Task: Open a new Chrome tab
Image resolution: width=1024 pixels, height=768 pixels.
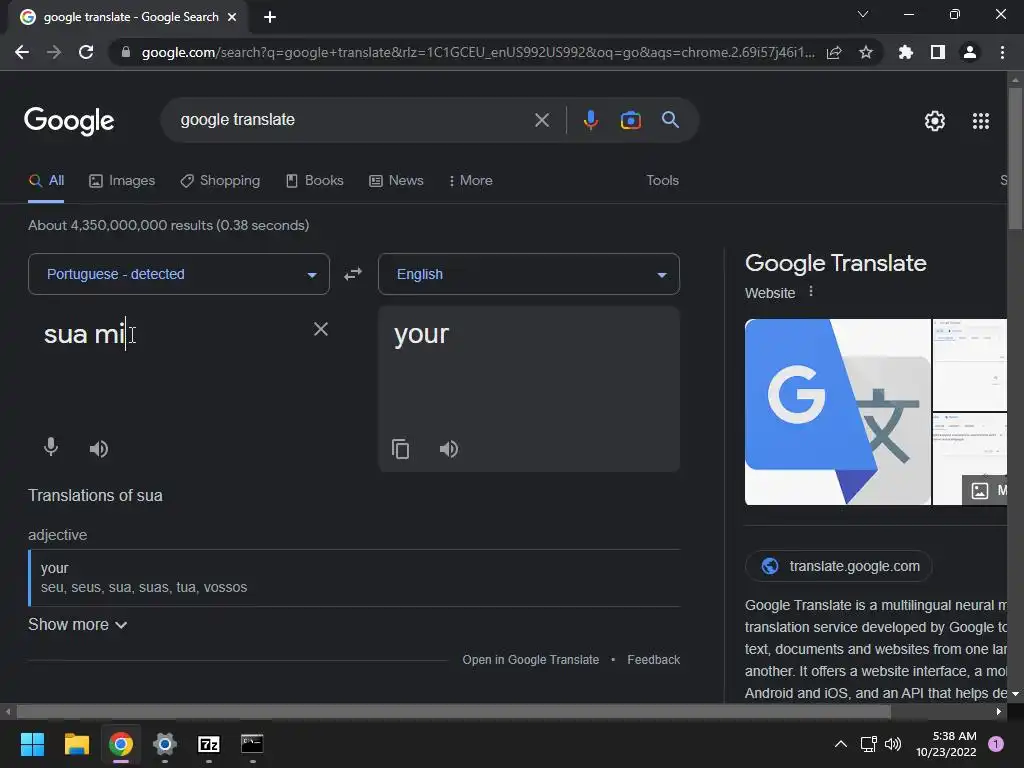Action: 270,17
